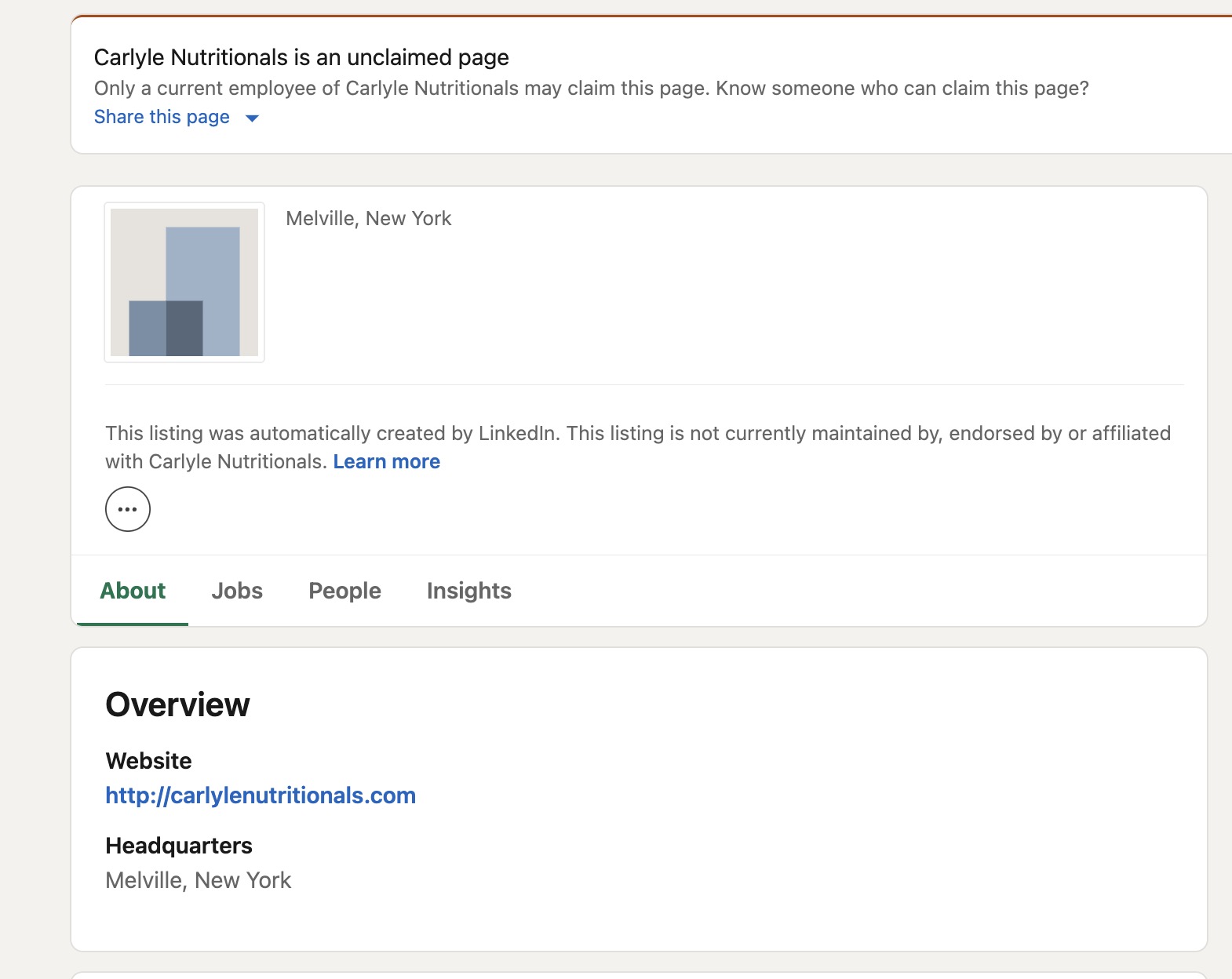Viewport: 1232px width, 979px height.
Task: Click the 'Only a current employee' notice text
Action: pos(592,88)
